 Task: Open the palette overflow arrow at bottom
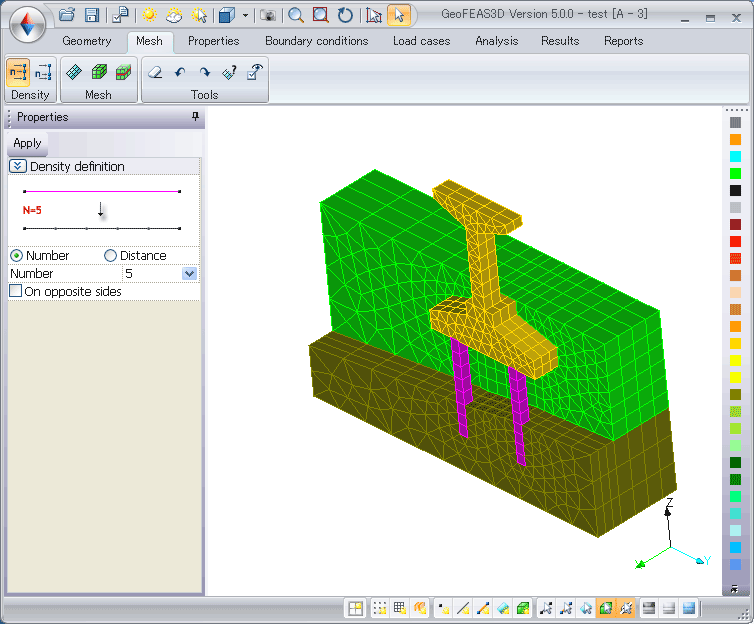734,589
